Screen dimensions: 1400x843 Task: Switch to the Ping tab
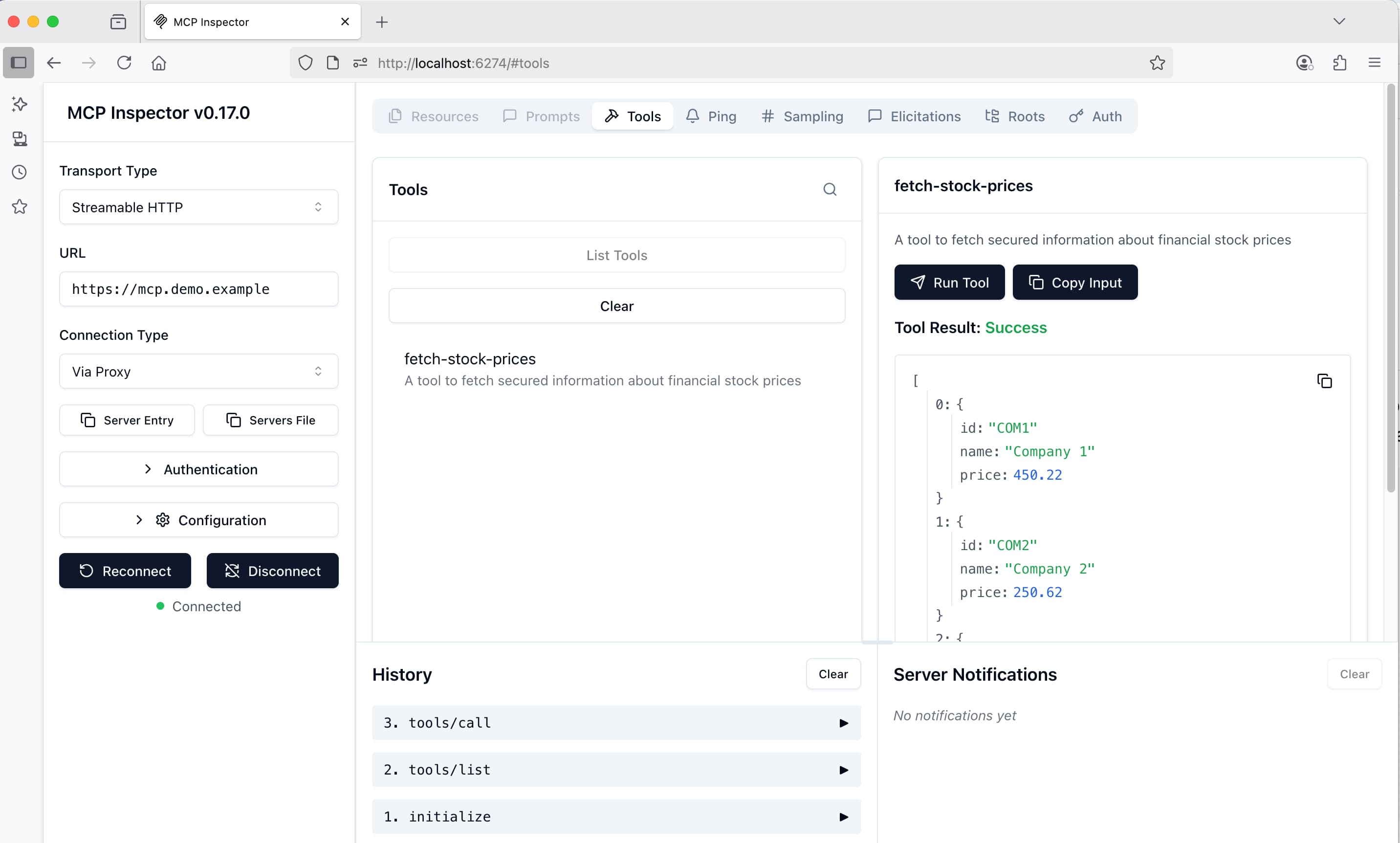[711, 116]
